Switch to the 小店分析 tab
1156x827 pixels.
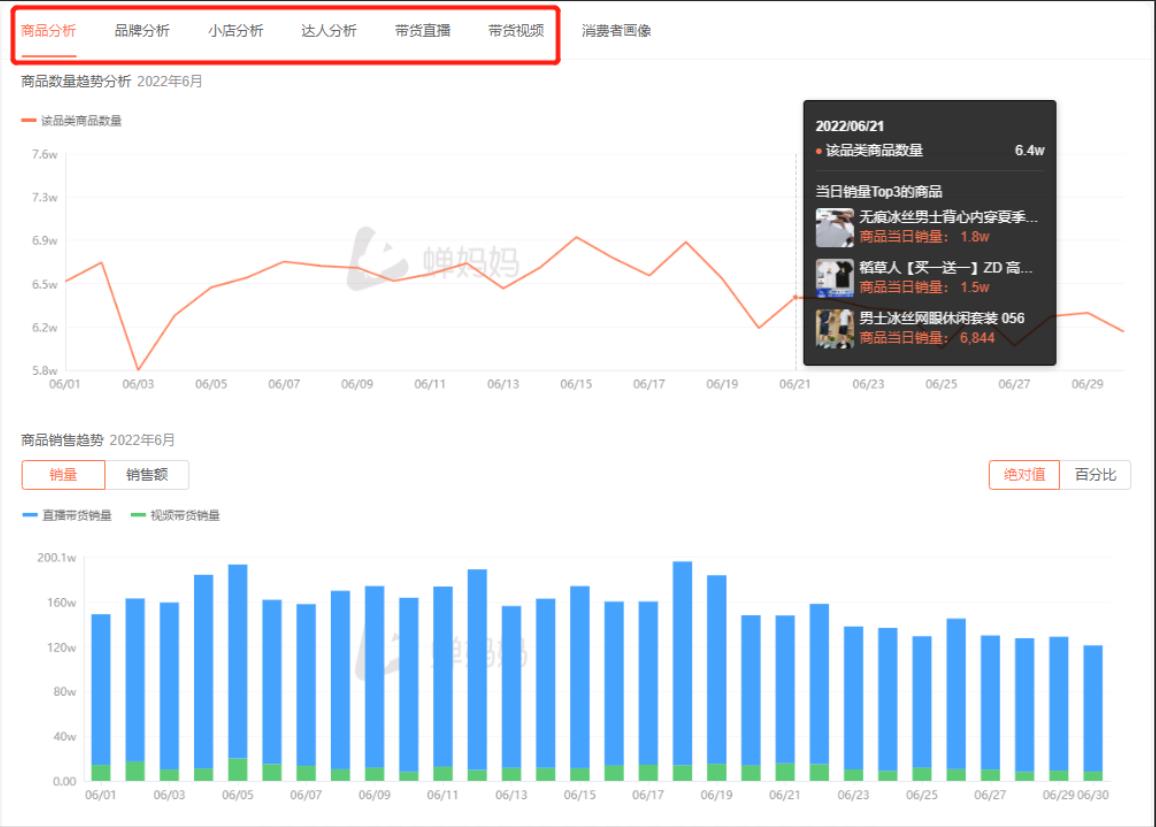(235, 31)
